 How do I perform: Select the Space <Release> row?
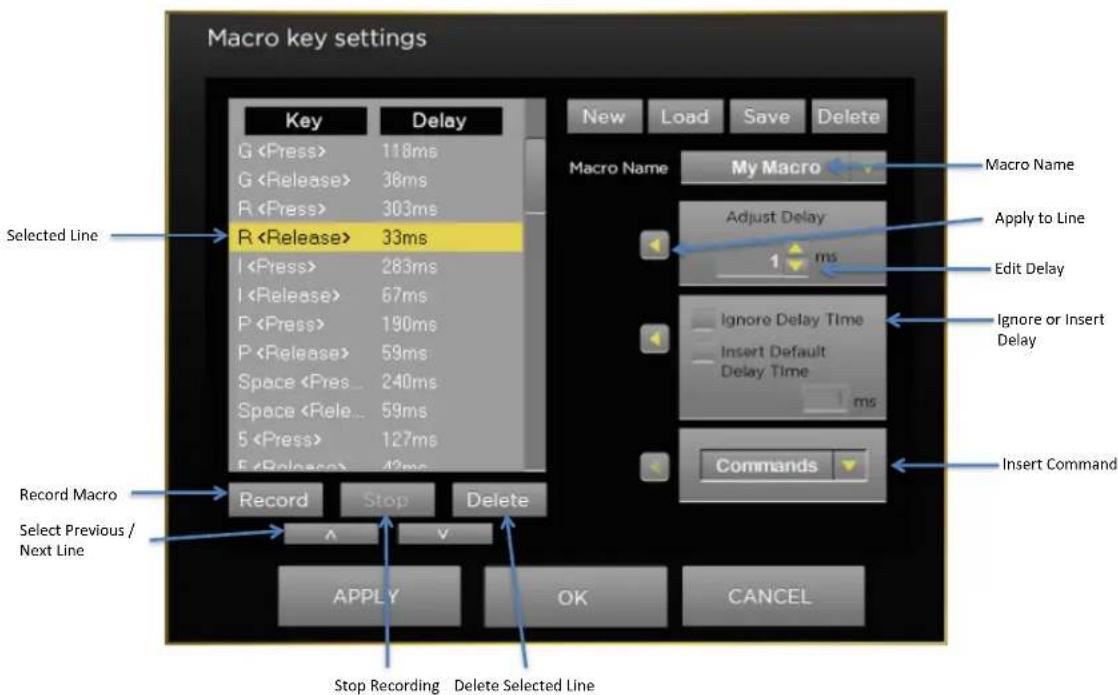coord(376,411)
